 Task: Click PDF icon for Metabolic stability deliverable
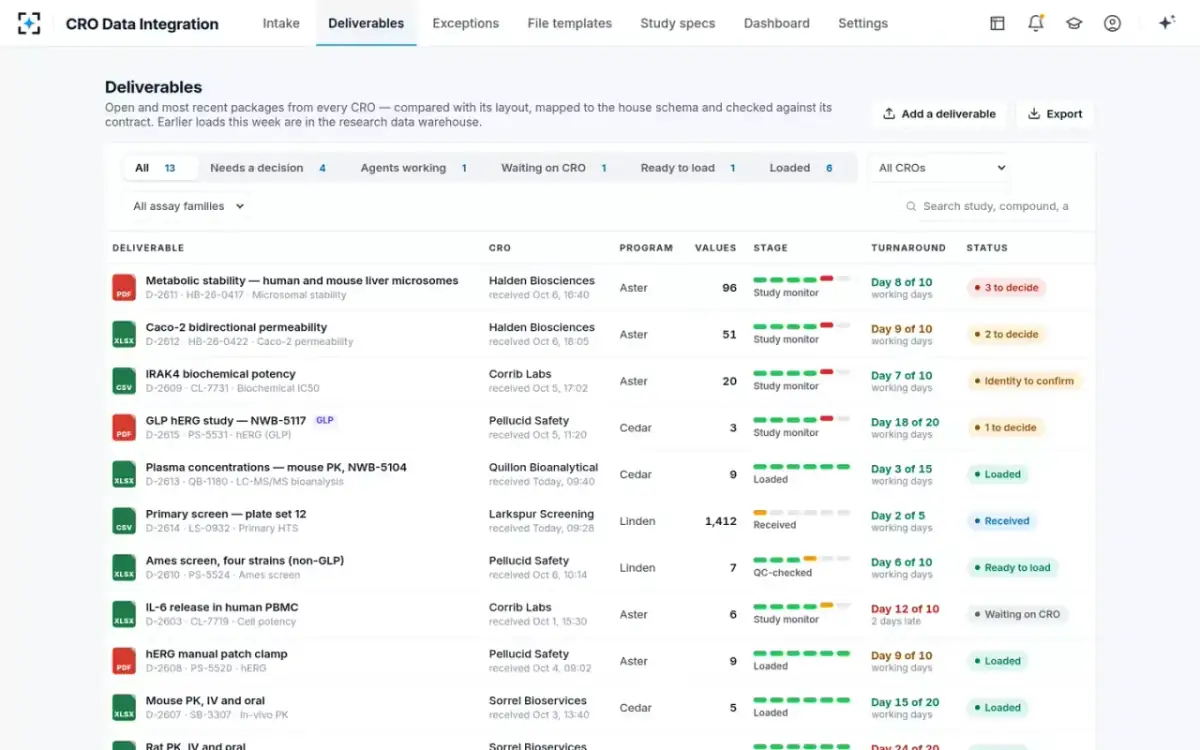tap(124, 288)
